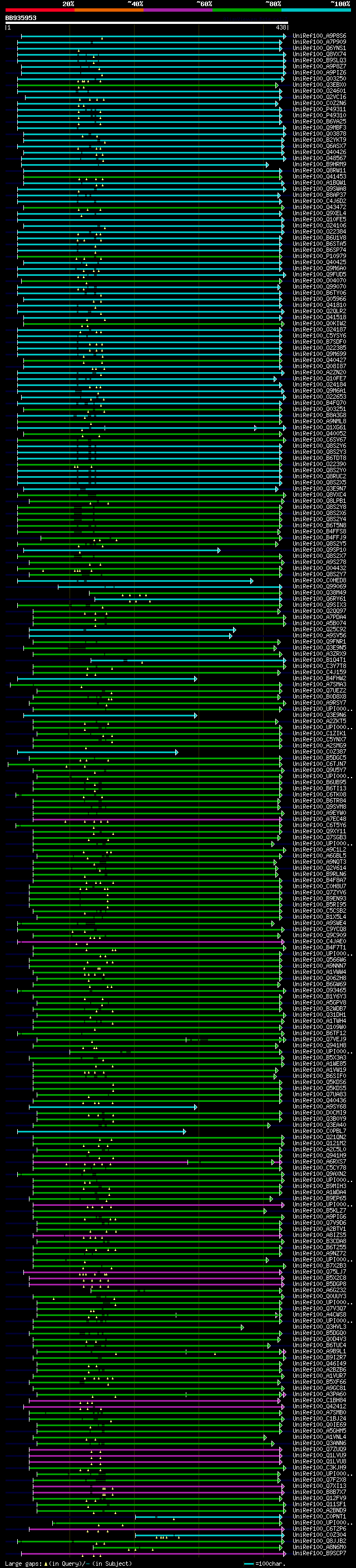Viewport: 356px width, 1568px height.
Task: Click the UniRef100_Q3E9N6 label
Action: (319, 715)
